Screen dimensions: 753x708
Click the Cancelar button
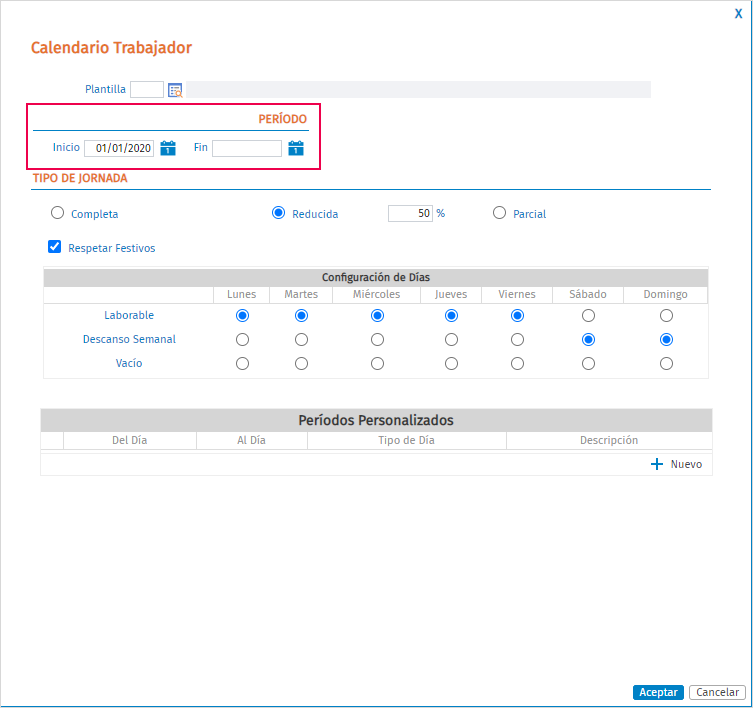tap(717, 692)
